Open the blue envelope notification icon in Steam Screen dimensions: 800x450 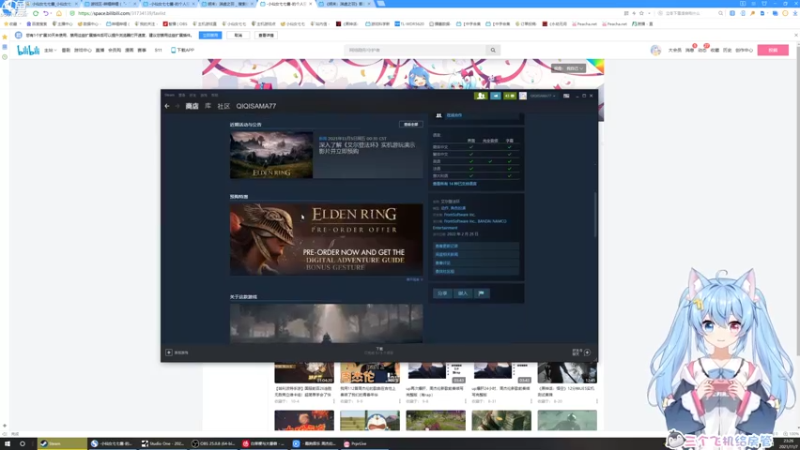(495, 96)
